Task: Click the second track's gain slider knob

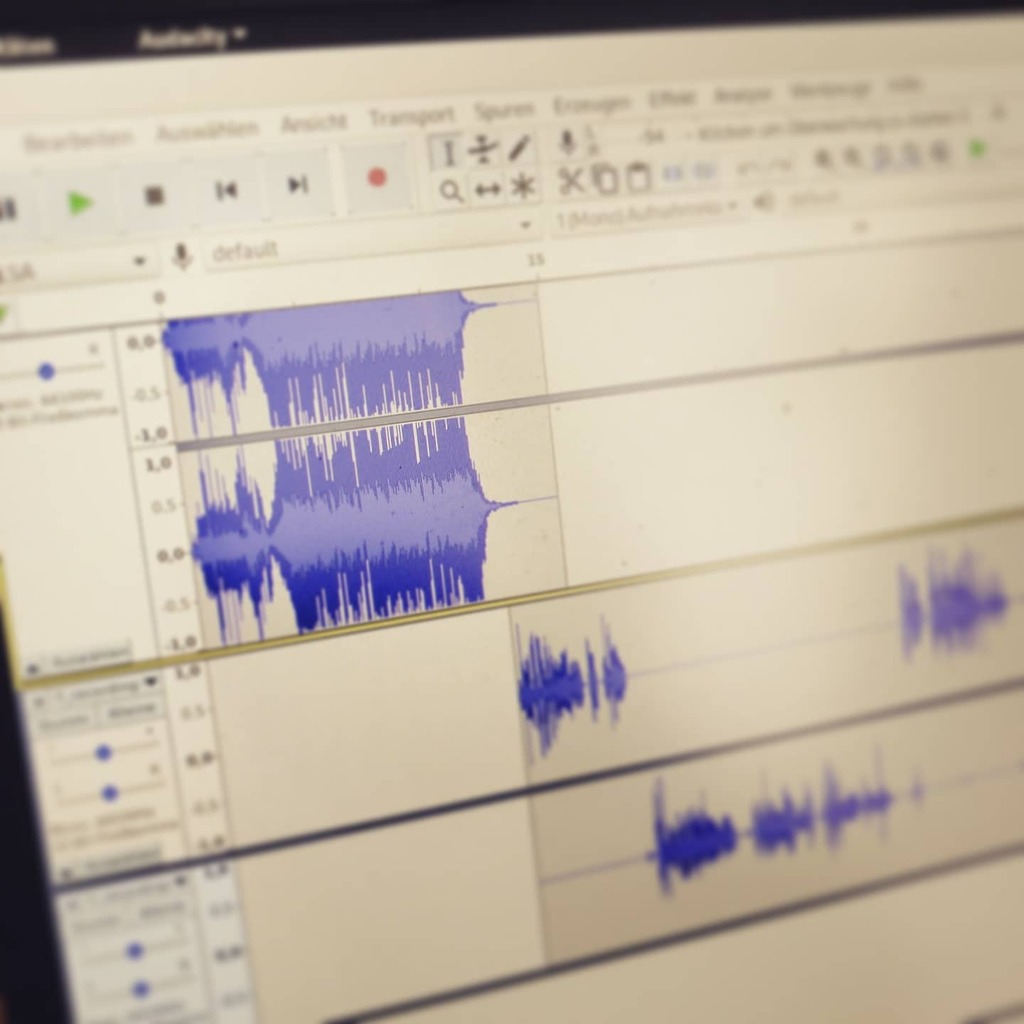Action: (x=104, y=754)
